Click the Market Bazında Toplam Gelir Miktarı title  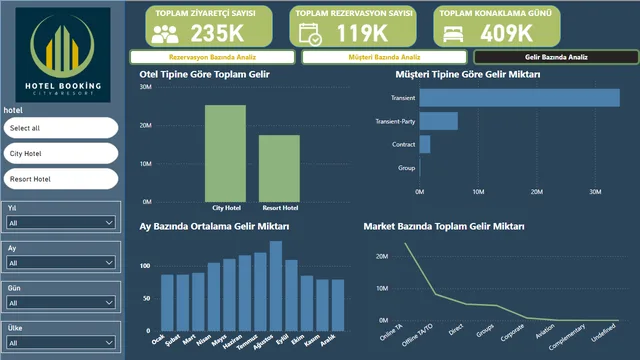pyautogui.click(x=444, y=227)
